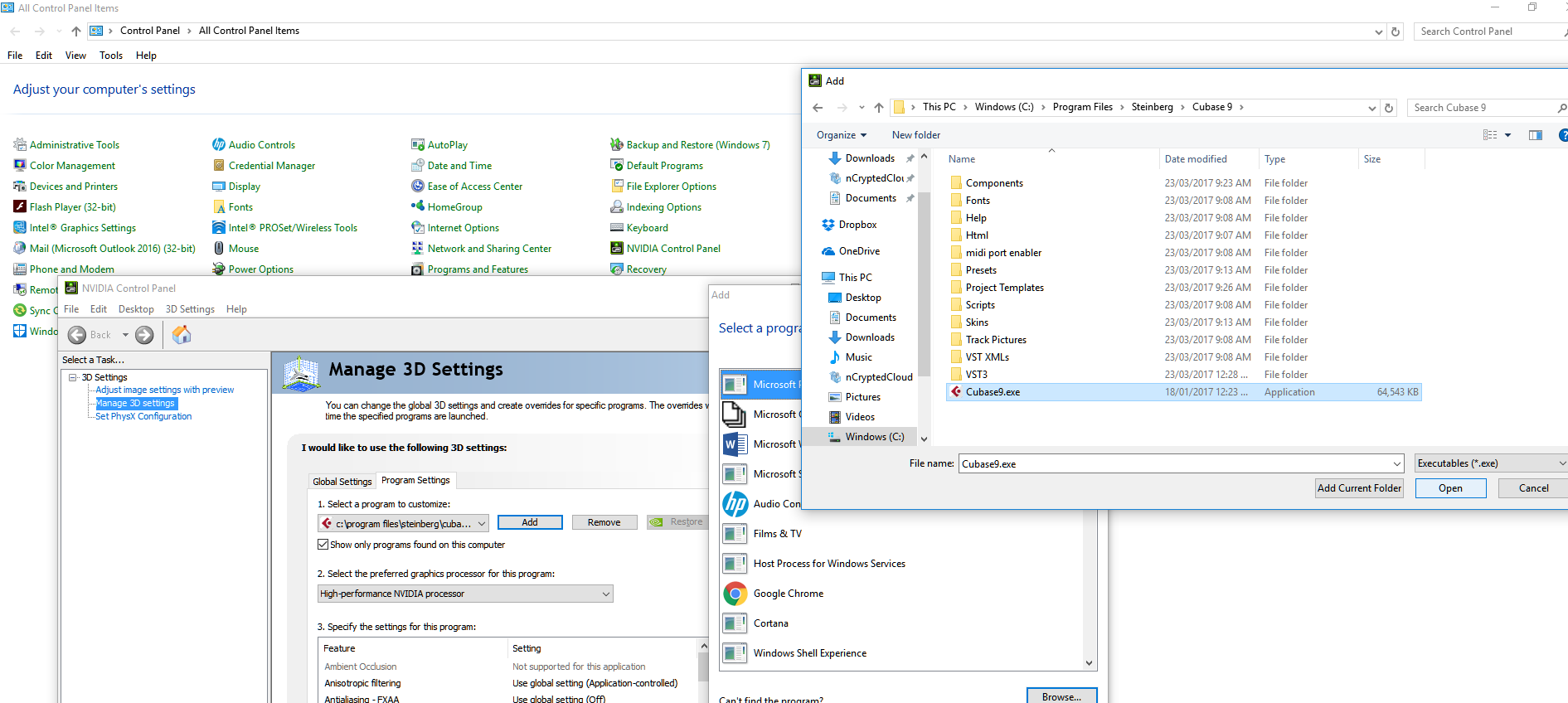The height and width of the screenshot is (703, 1568).
Task: Open Power Options
Action: point(253,269)
